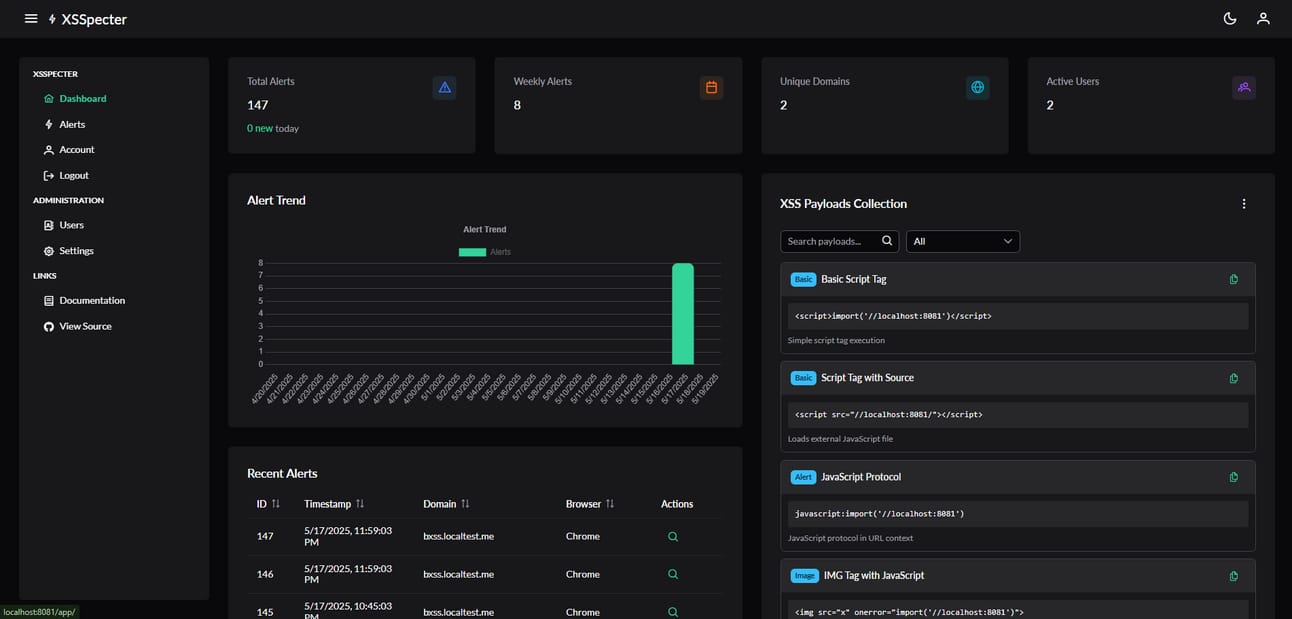The height and width of the screenshot is (619, 1292).
Task: Open Account in the sidebar
Action: click(69, 150)
